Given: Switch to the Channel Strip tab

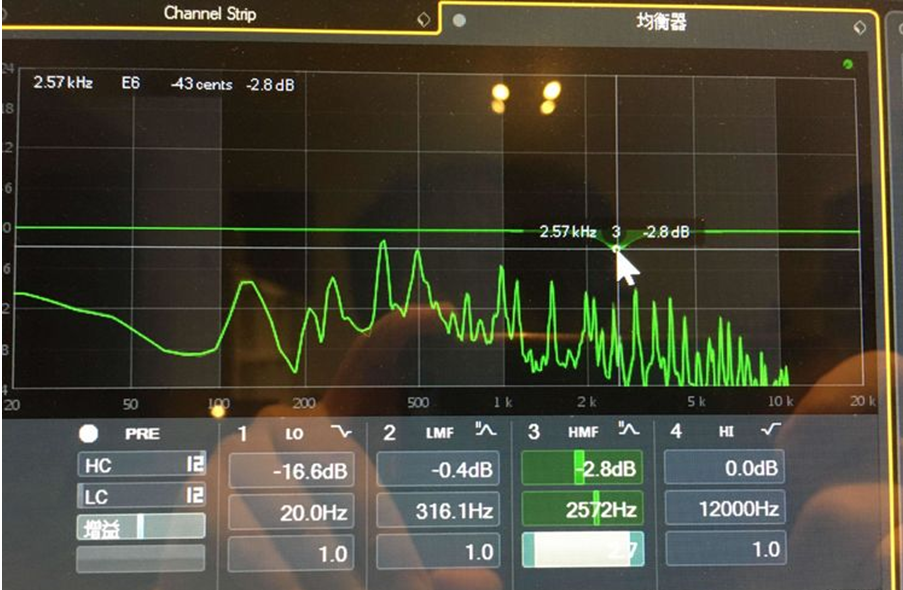Looking at the screenshot, I should pyautogui.click(x=226, y=14).
